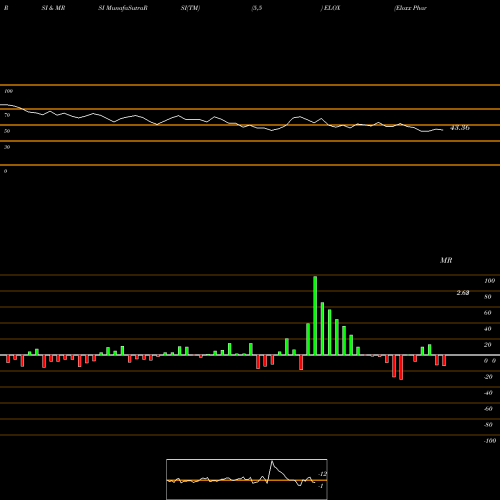The image size is (500, 500).
Task: Click the RSI axis label 0 at left
Action: 5,171
